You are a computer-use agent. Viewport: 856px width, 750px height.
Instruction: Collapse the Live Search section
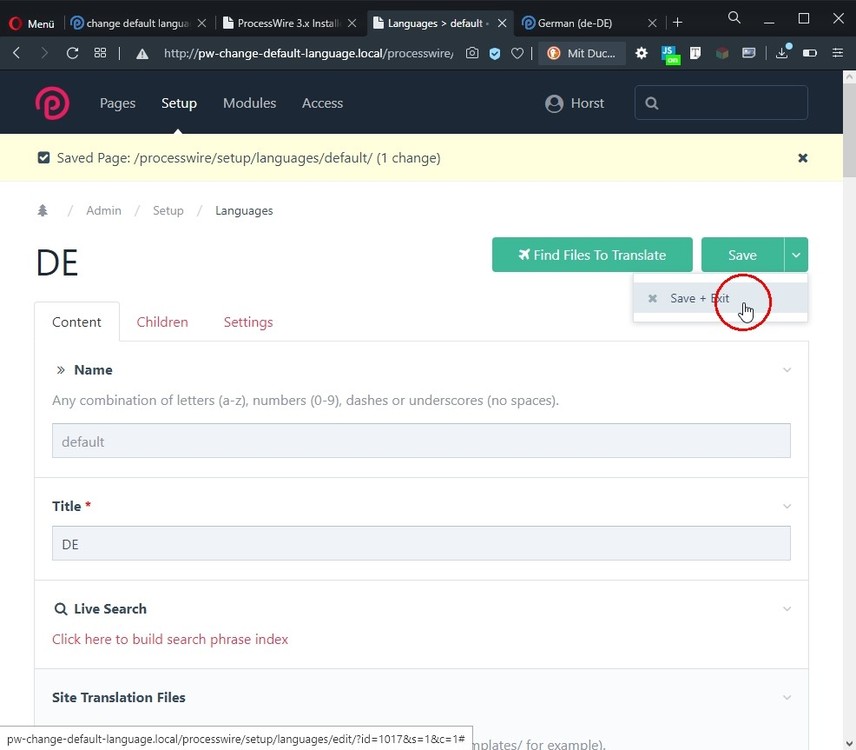click(787, 609)
